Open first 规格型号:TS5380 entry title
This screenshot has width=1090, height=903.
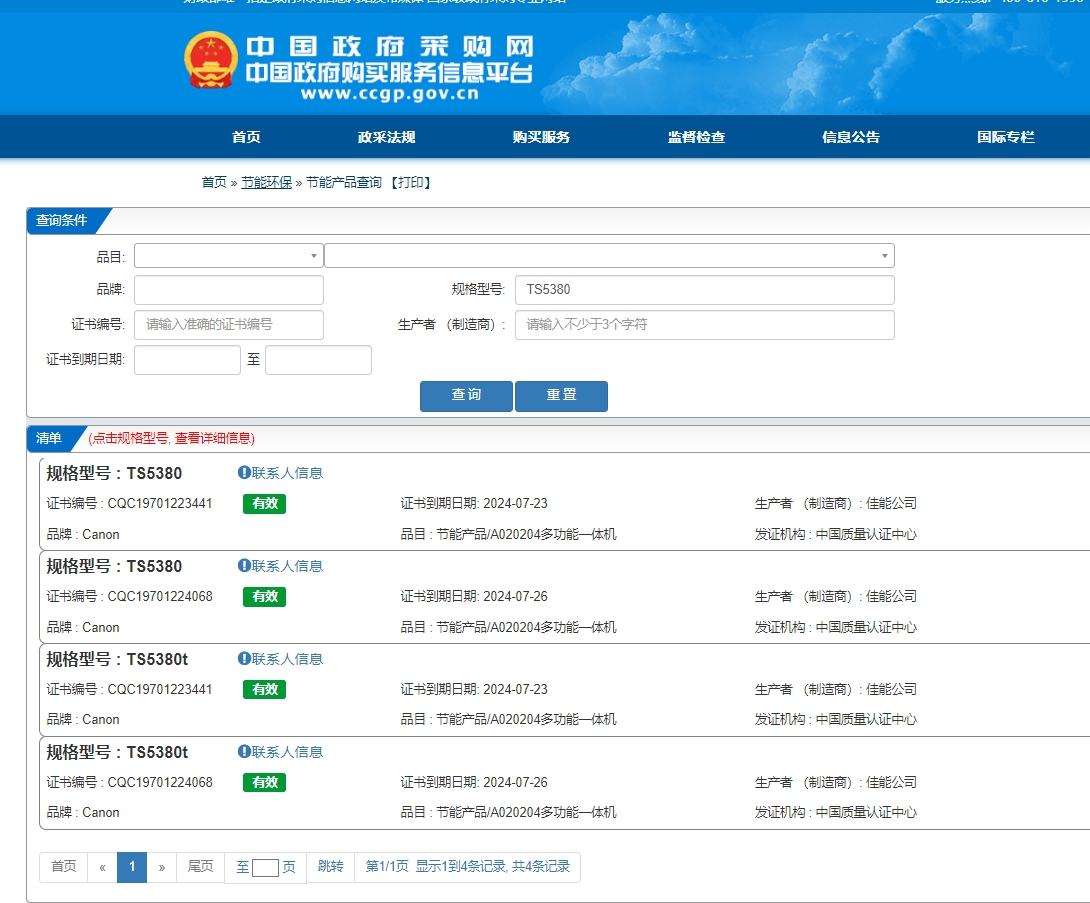point(114,473)
